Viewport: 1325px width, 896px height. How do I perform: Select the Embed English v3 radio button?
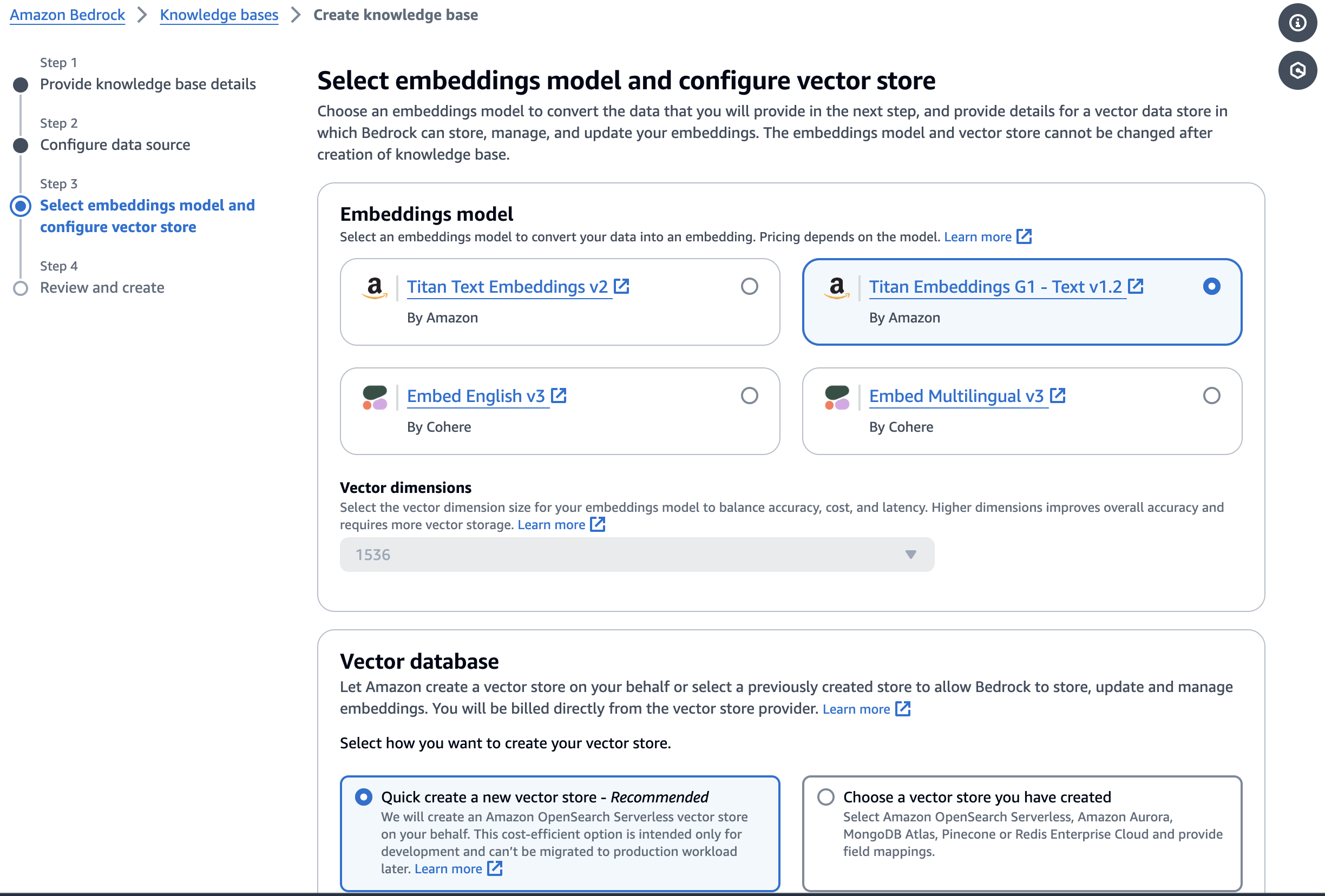click(x=749, y=396)
